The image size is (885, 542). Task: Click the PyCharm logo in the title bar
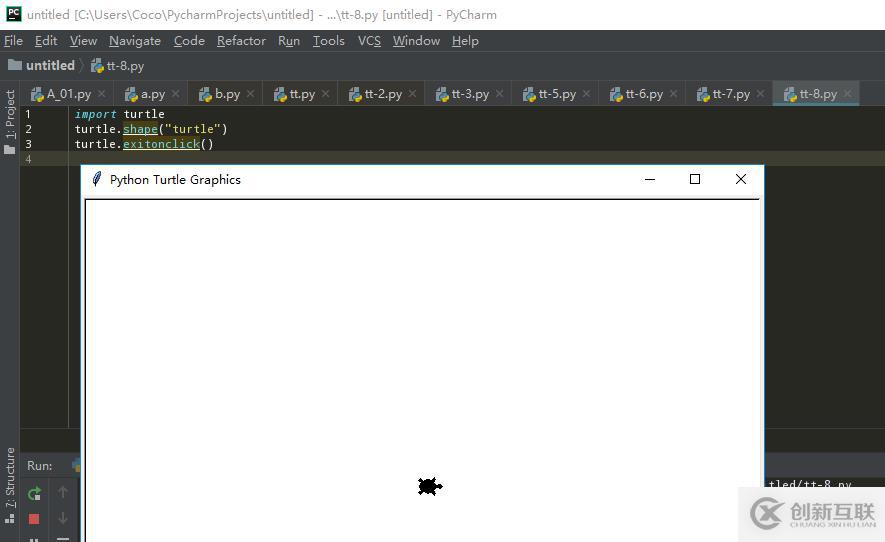pyautogui.click(x=14, y=14)
